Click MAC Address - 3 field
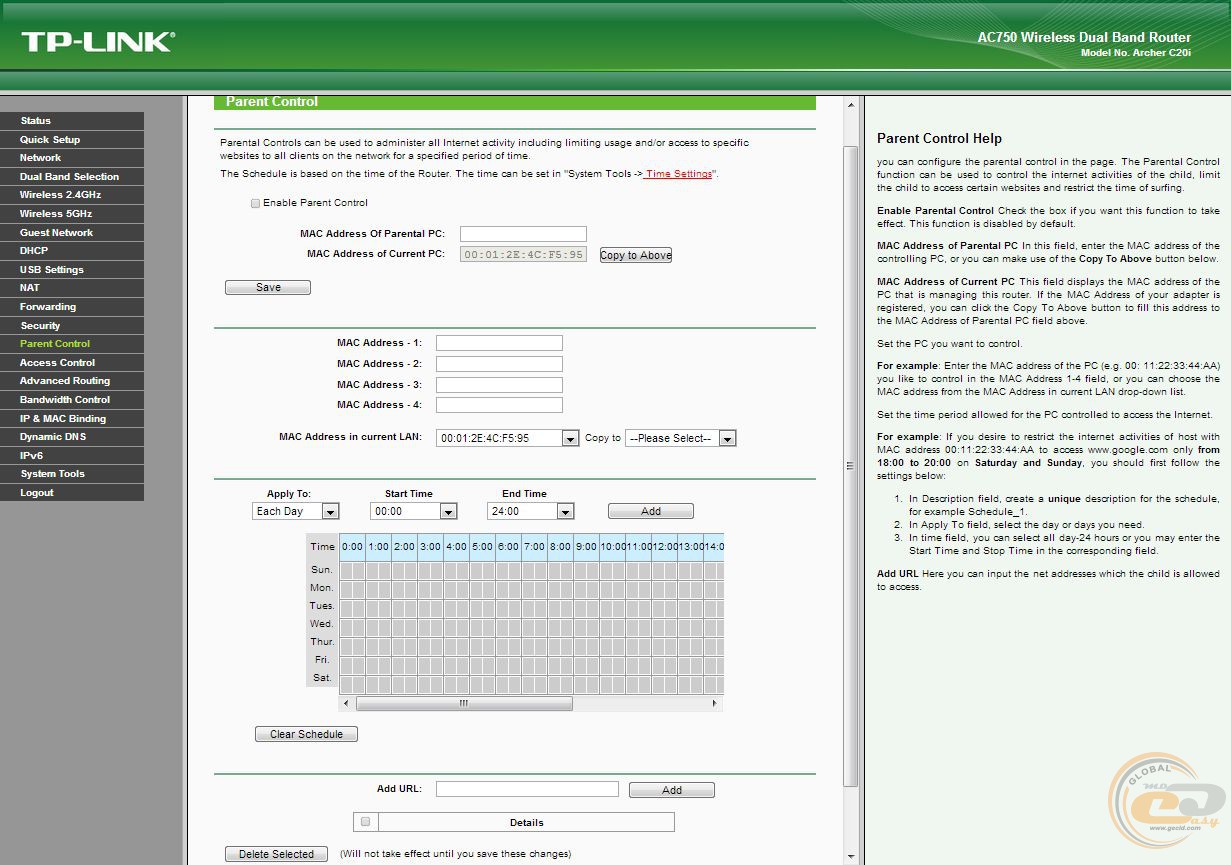This screenshot has height=865, width=1231. click(x=499, y=385)
